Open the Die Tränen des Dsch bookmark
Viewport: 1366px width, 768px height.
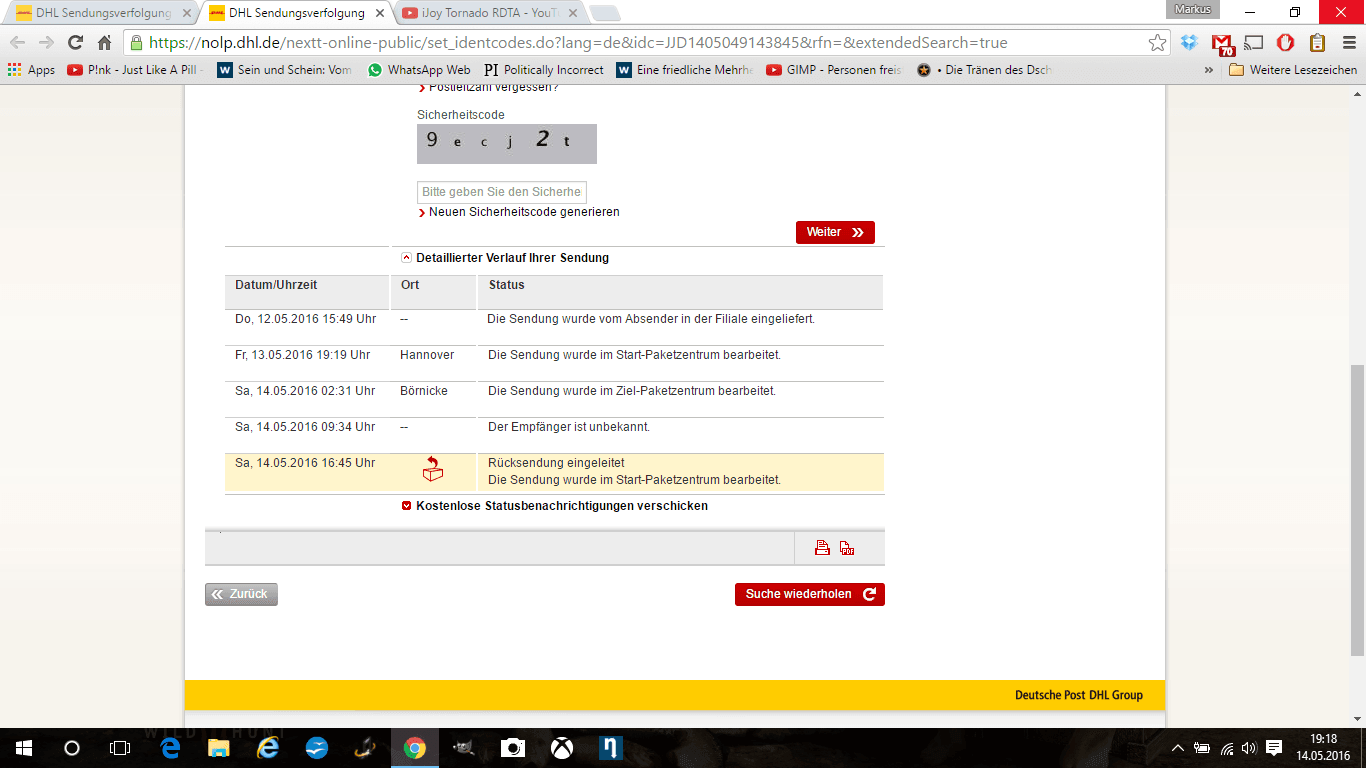coord(985,70)
